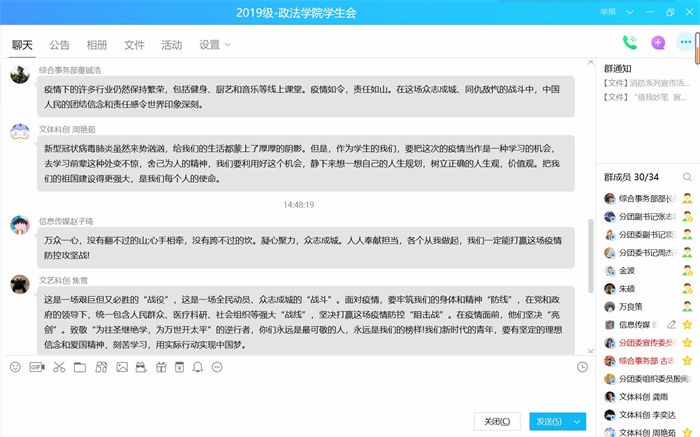Open the 公告 tab
The height and width of the screenshot is (437, 700).
click(x=59, y=45)
